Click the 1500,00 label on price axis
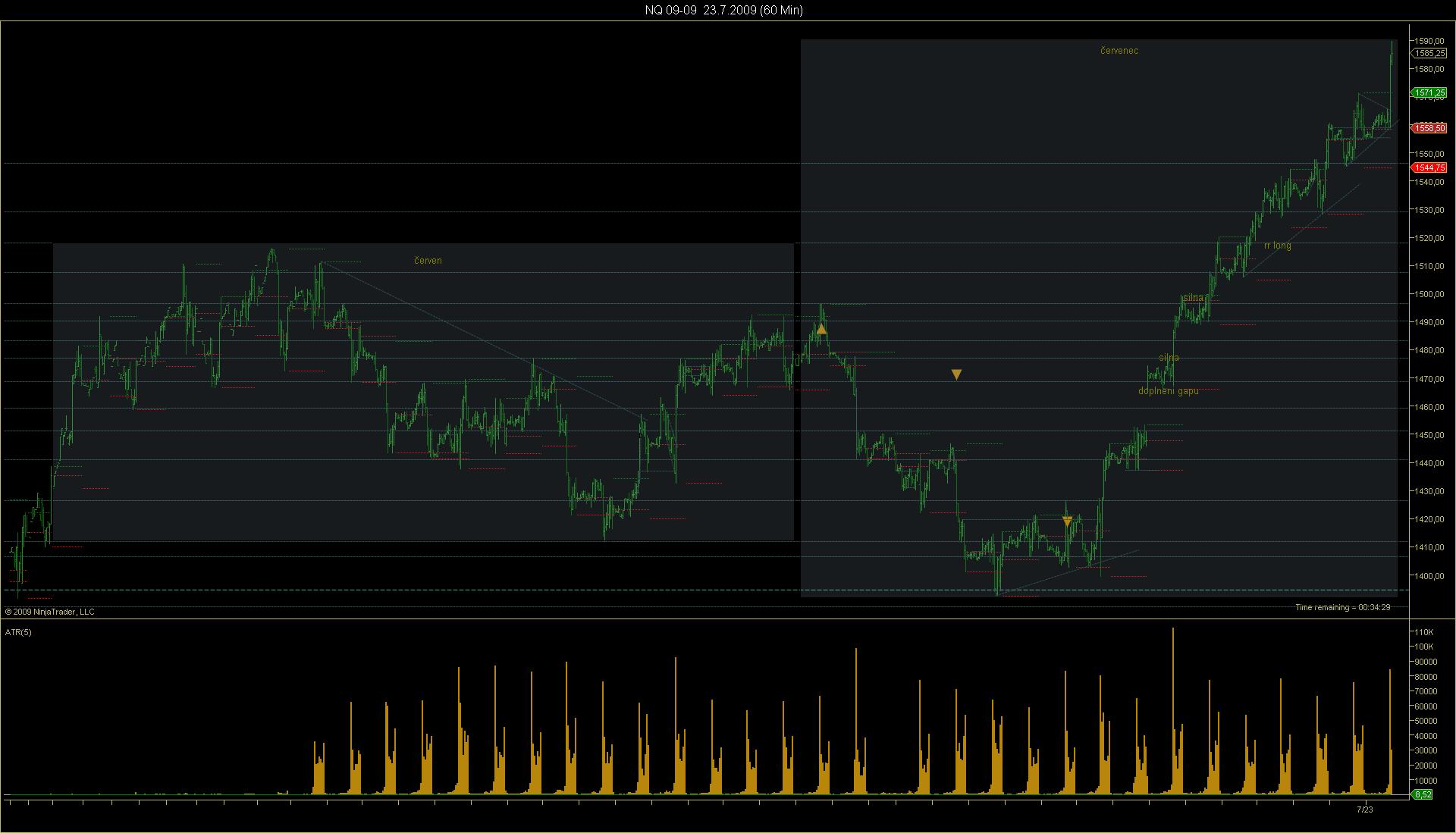 (x=1429, y=294)
